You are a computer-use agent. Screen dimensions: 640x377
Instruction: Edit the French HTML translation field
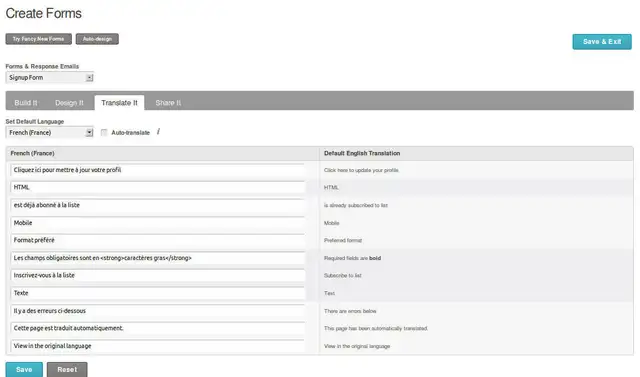[158, 187]
